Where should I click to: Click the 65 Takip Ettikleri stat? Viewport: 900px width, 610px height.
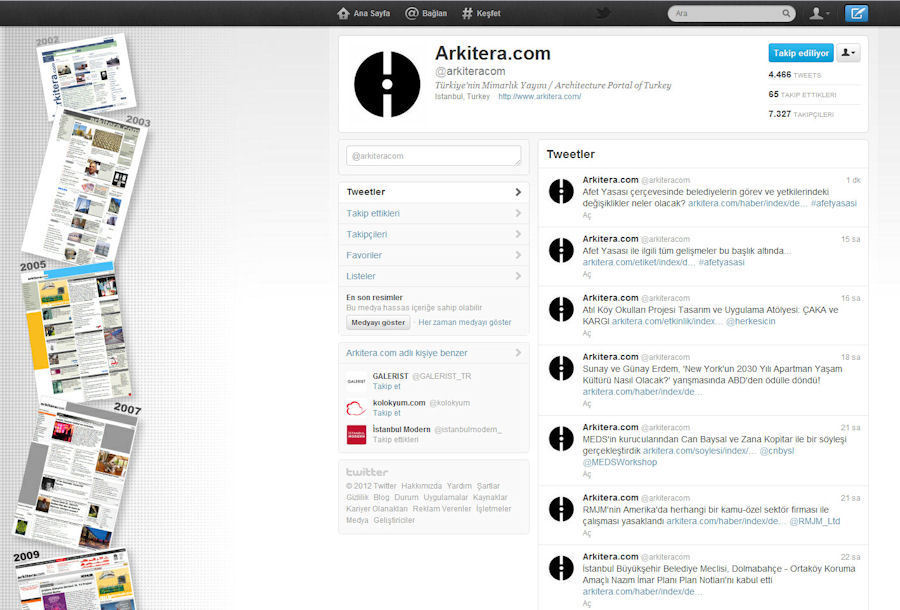tap(802, 94)
